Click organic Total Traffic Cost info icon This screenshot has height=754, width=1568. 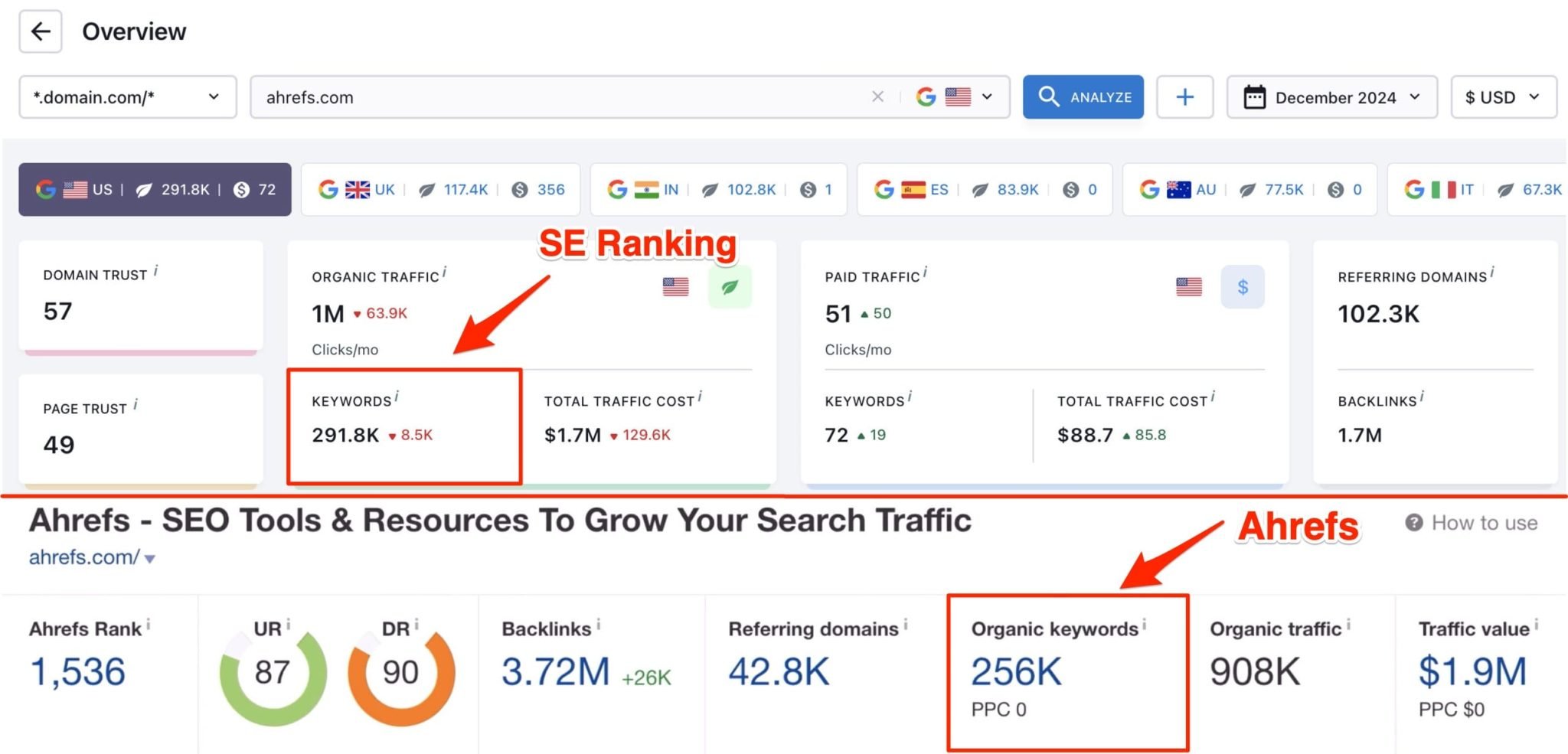tap(700, 397)
